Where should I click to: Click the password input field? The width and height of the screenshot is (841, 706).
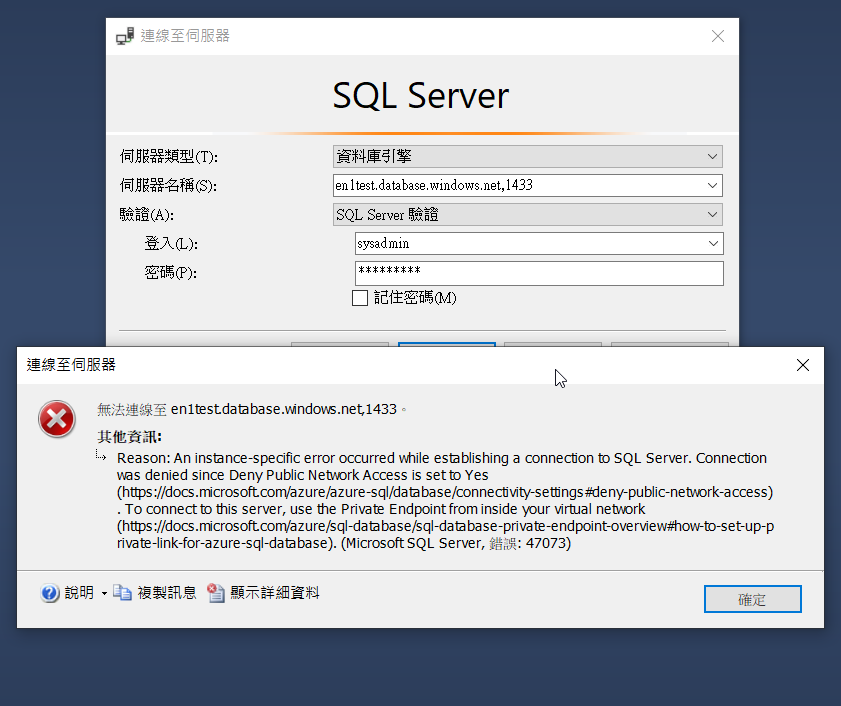pos(539,273)
